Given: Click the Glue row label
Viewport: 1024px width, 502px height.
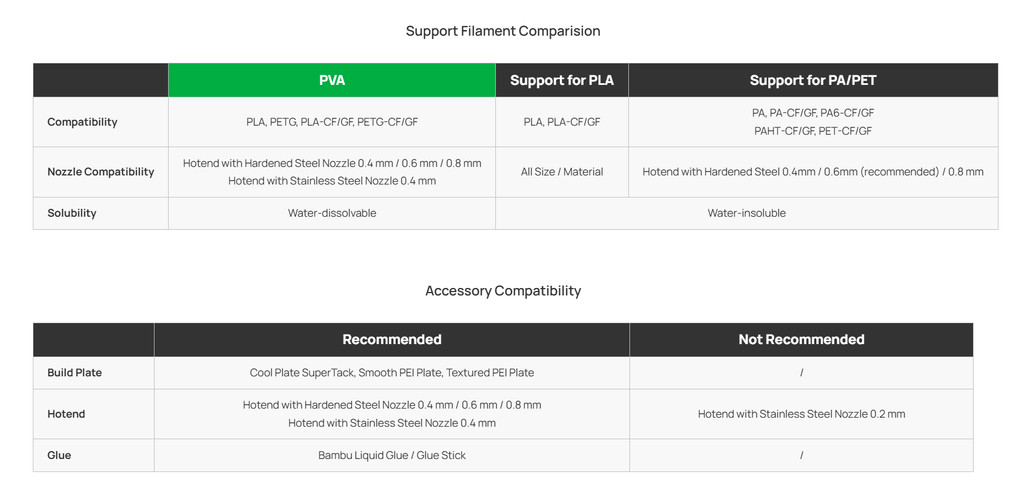Looking at the screenshot, I should pos(59,455).
